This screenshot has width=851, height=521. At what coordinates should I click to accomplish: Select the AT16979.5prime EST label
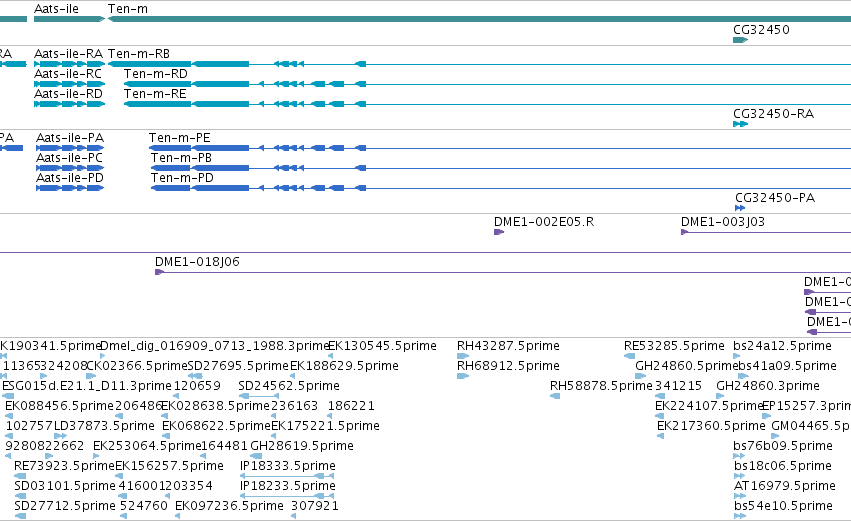[x=784, y=486]
